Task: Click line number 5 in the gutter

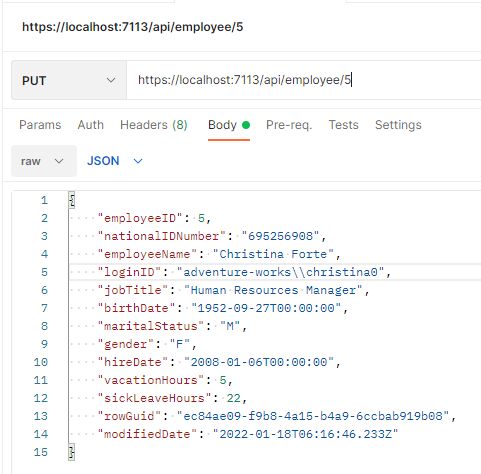Action: [44, 272]
